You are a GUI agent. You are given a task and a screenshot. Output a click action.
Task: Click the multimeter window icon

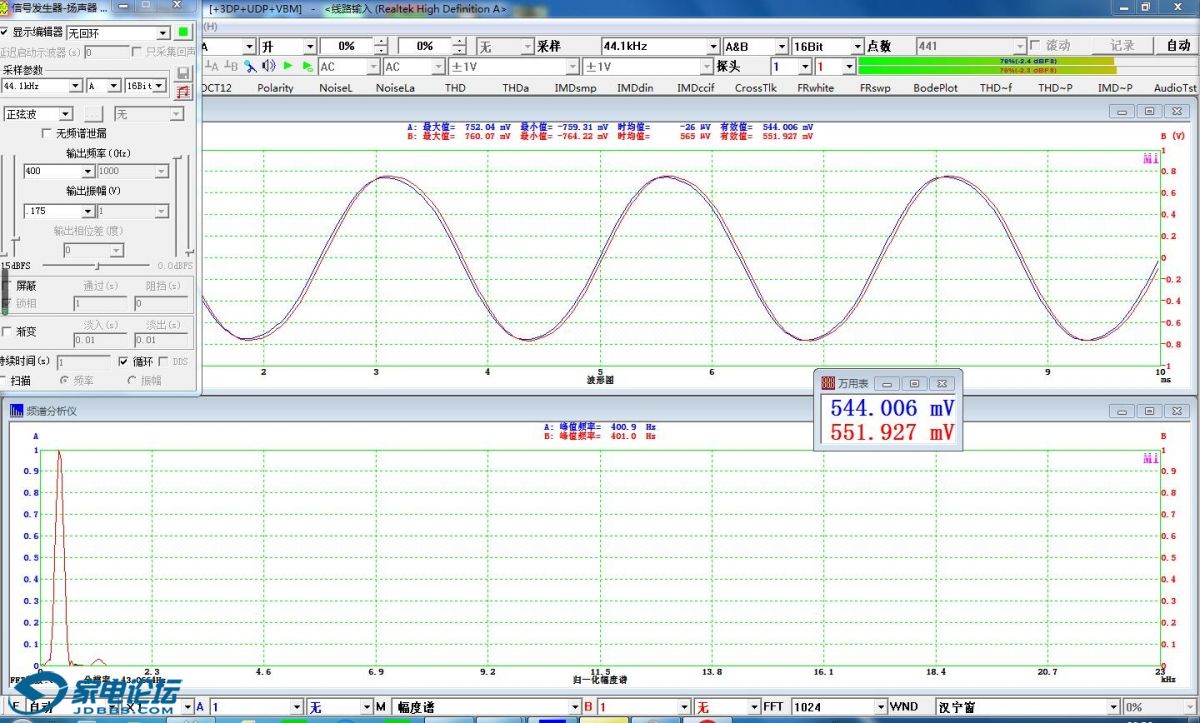(827, 383)
